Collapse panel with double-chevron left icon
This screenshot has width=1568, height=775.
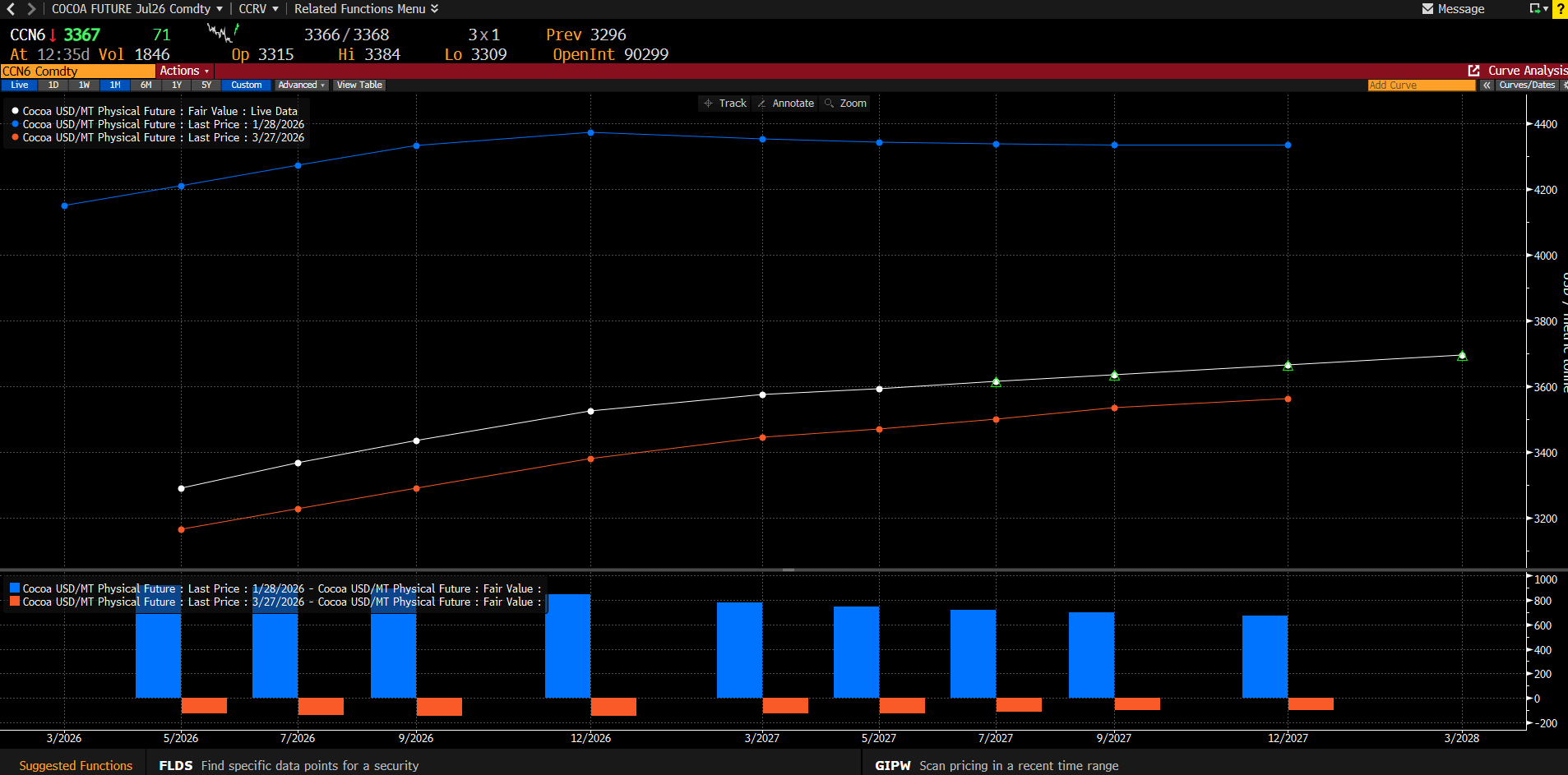[1487, 85]
